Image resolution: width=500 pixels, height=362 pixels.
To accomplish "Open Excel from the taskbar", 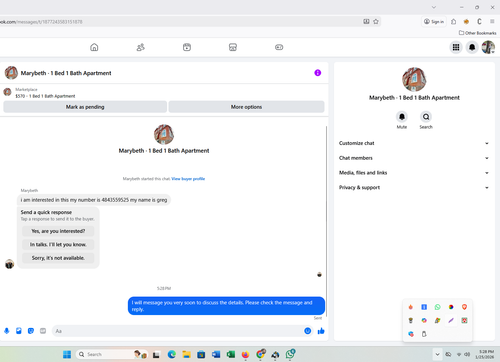I will (231, 354).
